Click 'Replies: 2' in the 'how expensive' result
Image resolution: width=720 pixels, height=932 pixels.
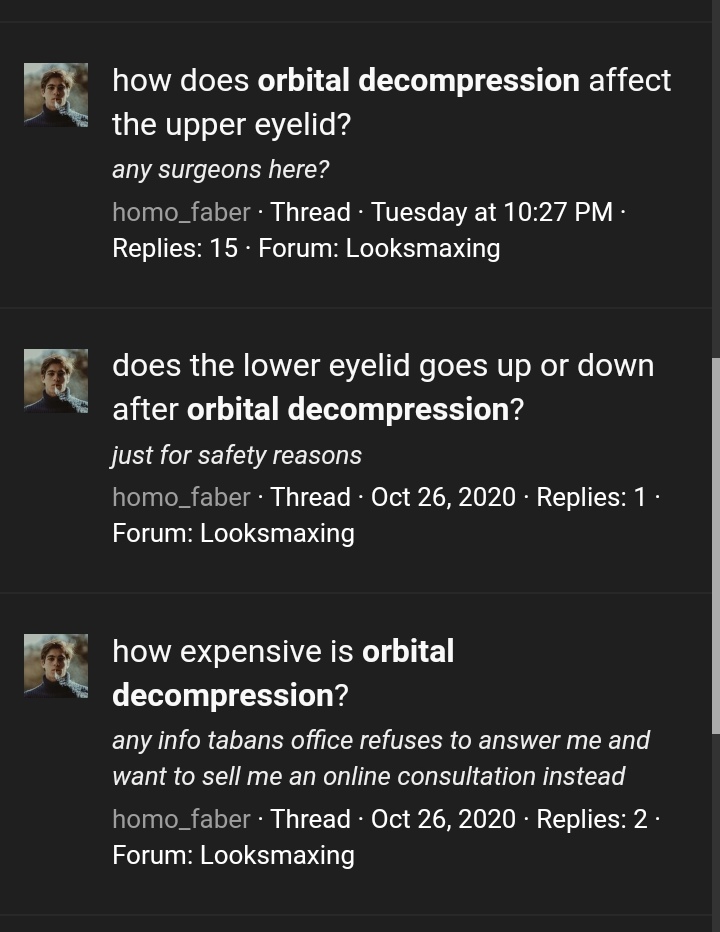pos(592,819)
